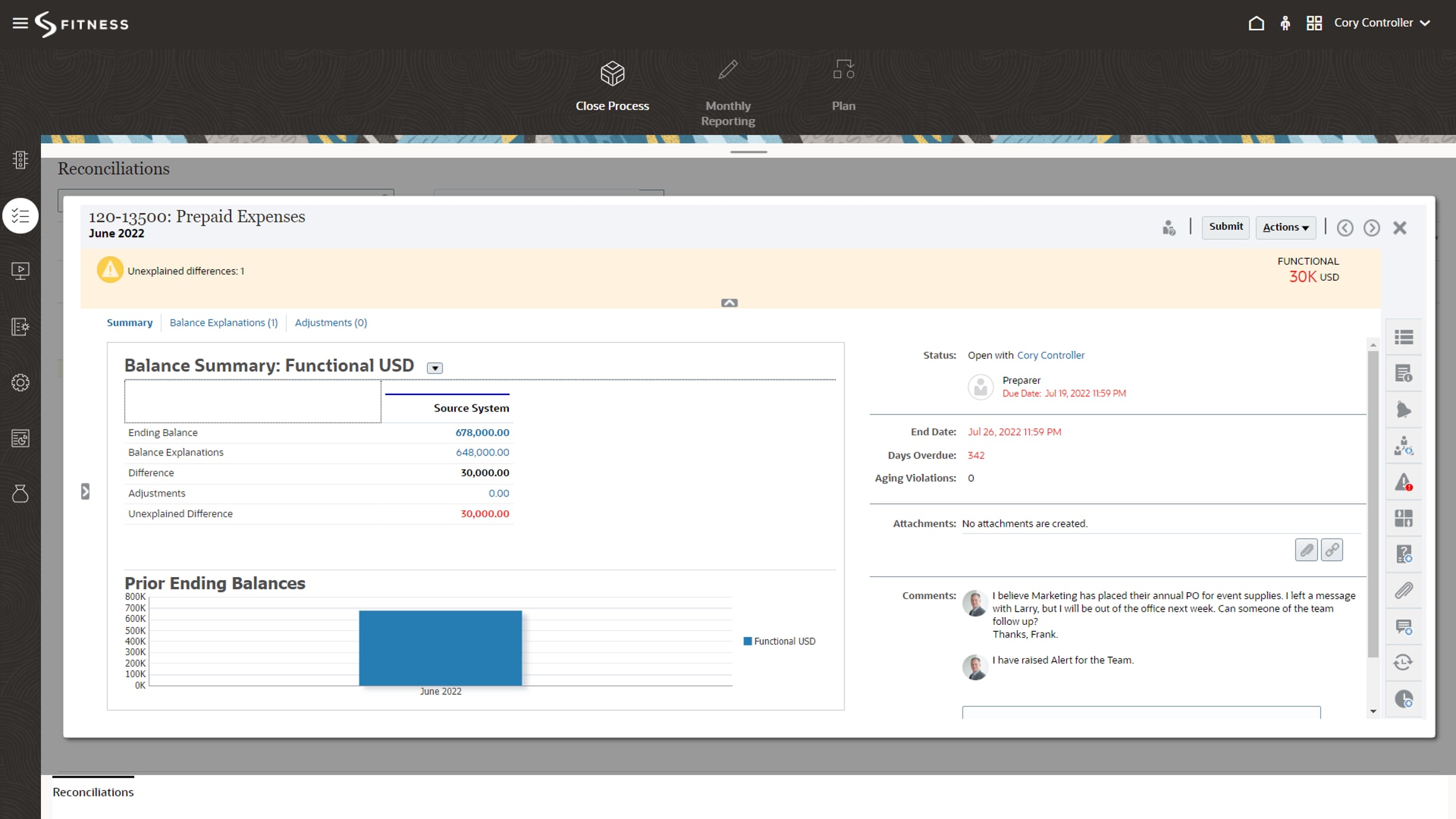This screenshot has height=819, width=1456.
Task: Click the Submit button
Action: point(1226,227)
